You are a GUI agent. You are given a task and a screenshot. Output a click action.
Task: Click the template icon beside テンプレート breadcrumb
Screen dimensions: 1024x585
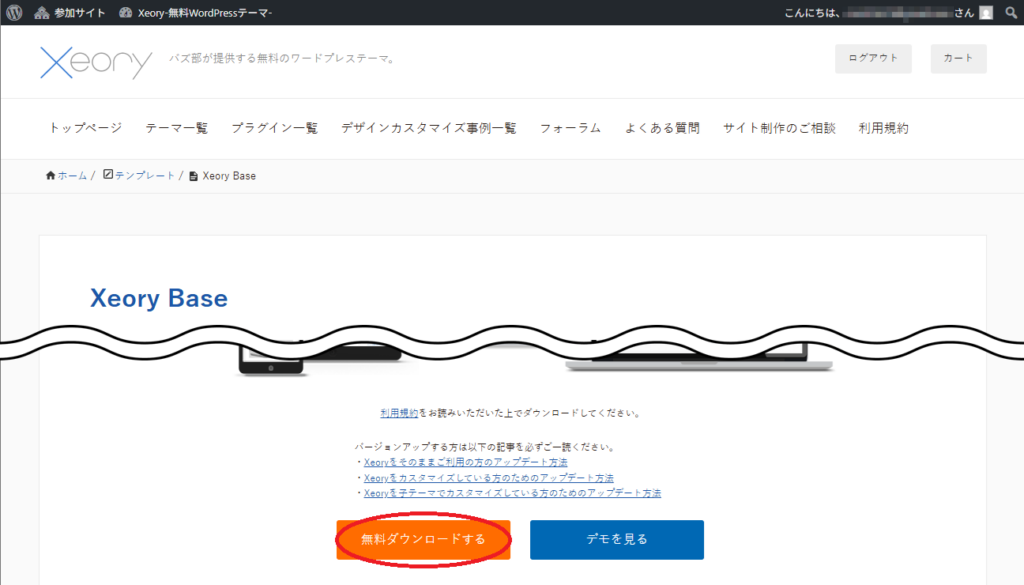click(109, 175)
